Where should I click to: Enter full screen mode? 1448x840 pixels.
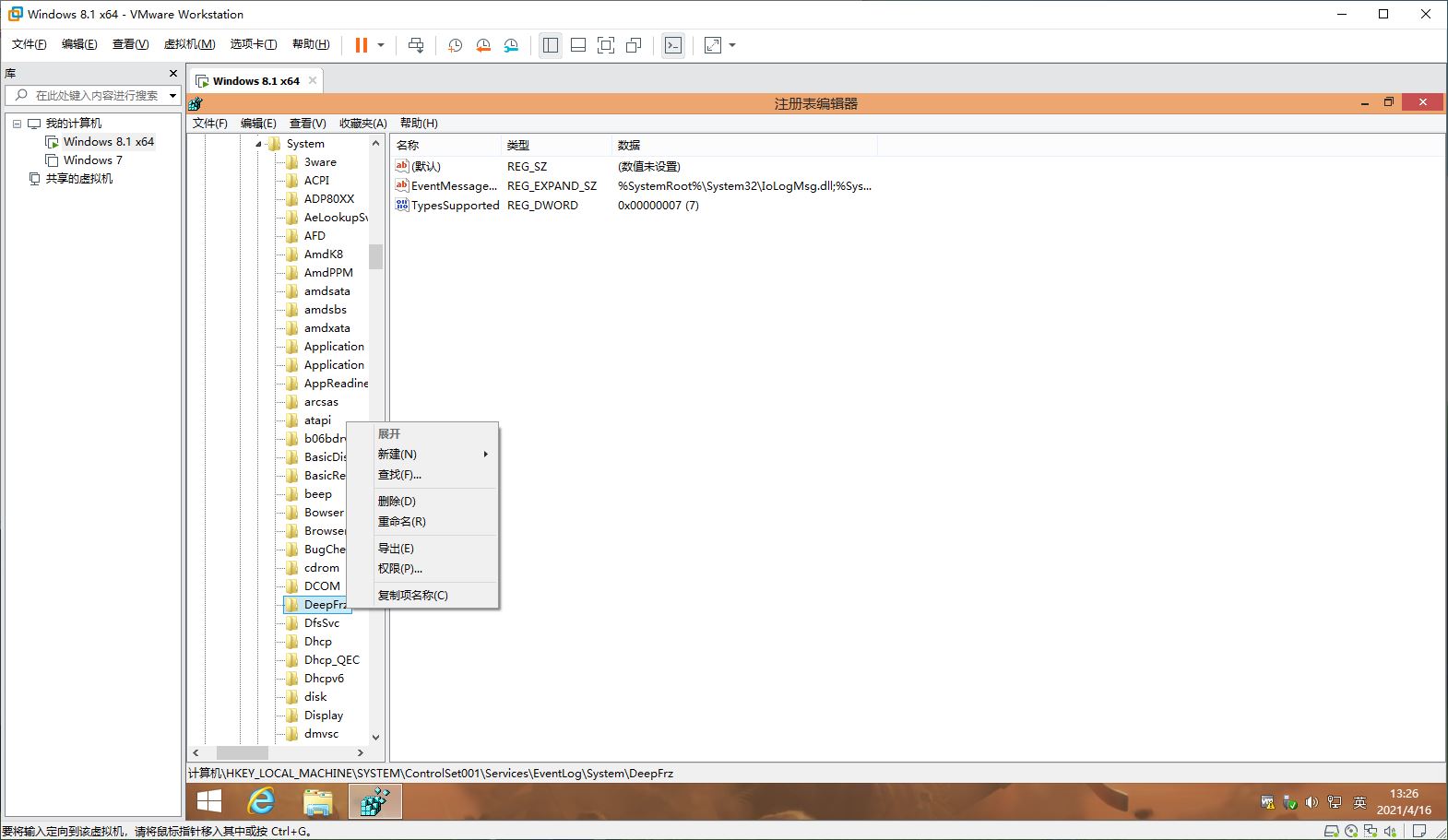pos(606,45)
